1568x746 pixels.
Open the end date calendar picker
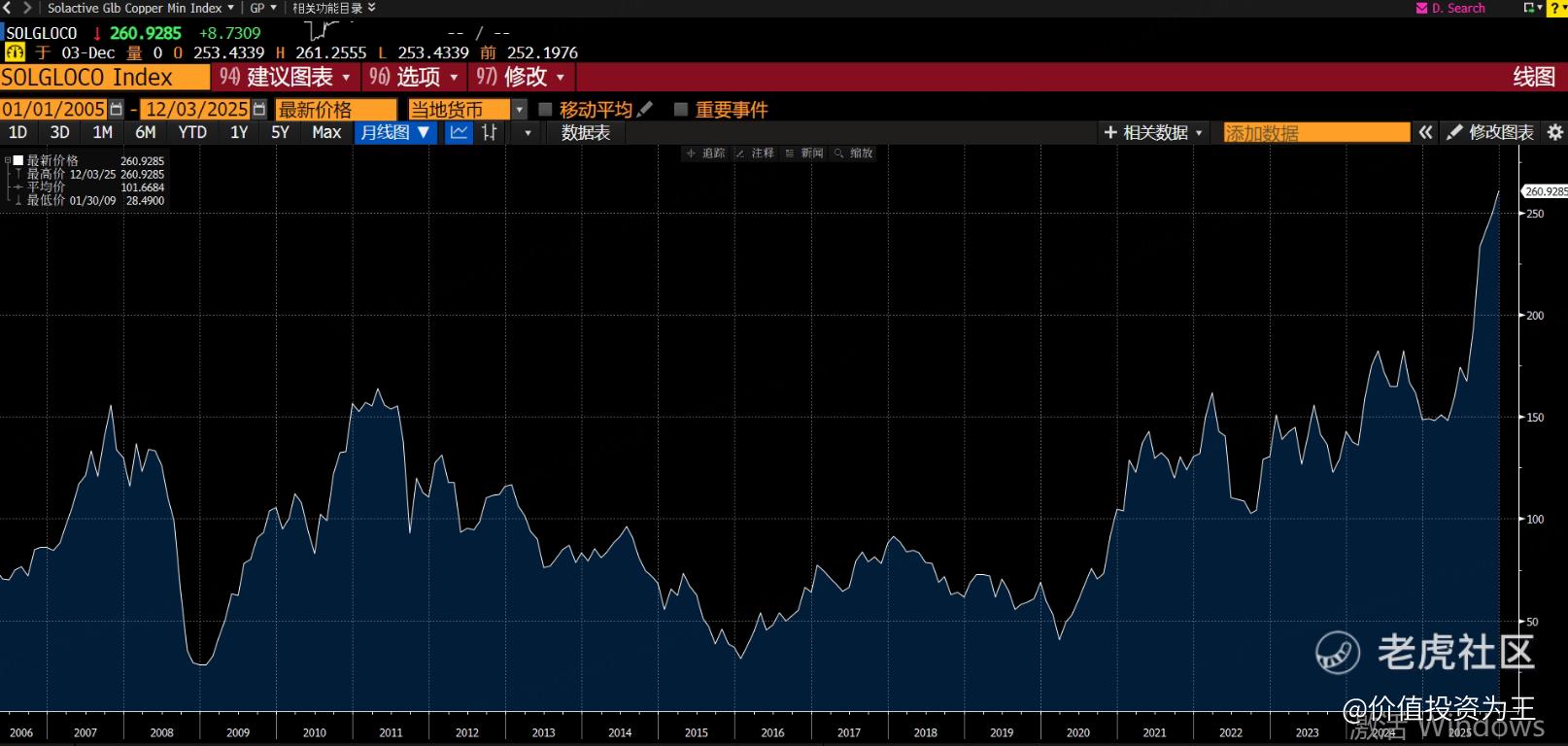259,110
